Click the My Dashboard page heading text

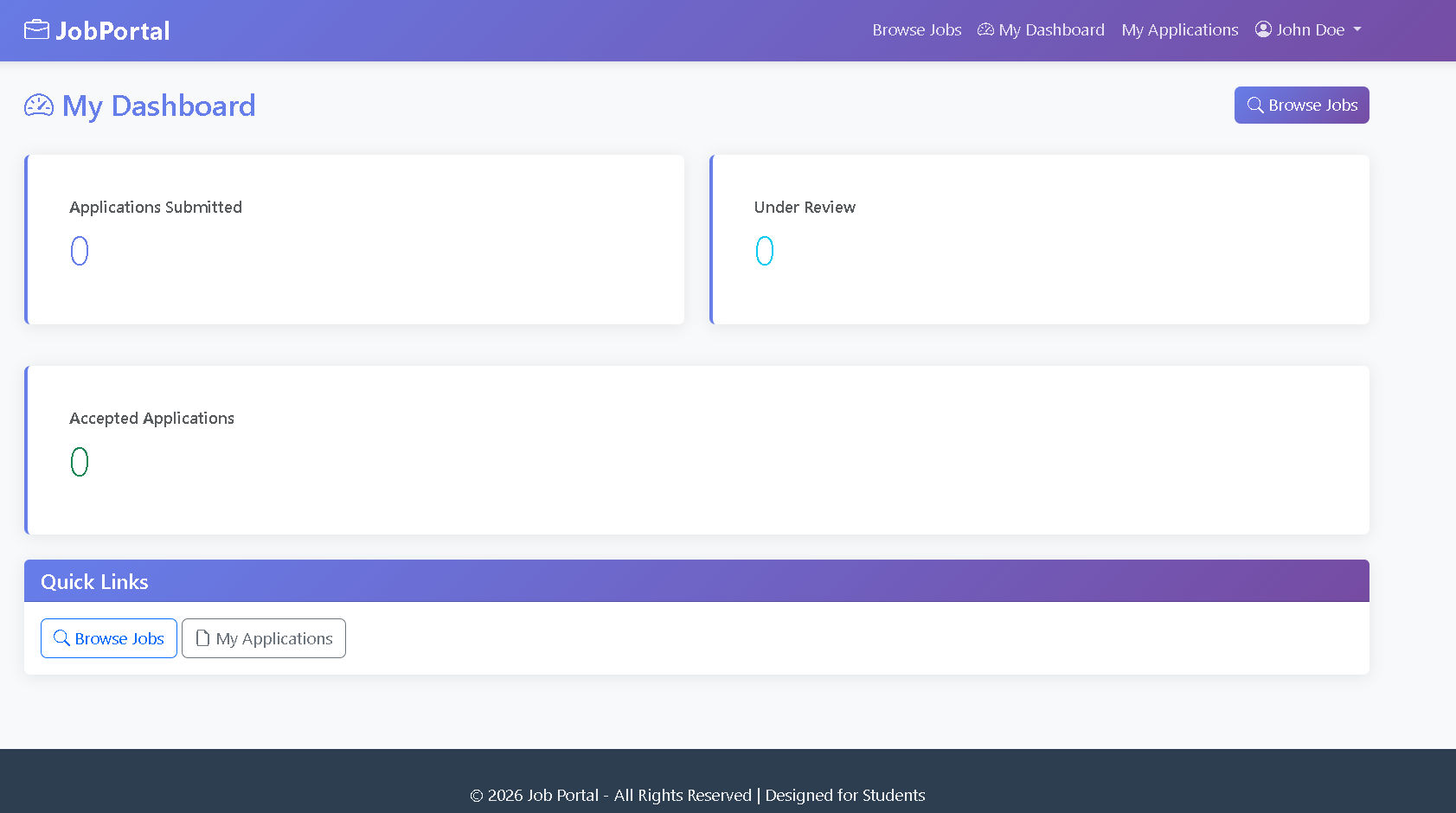point(158,106)
